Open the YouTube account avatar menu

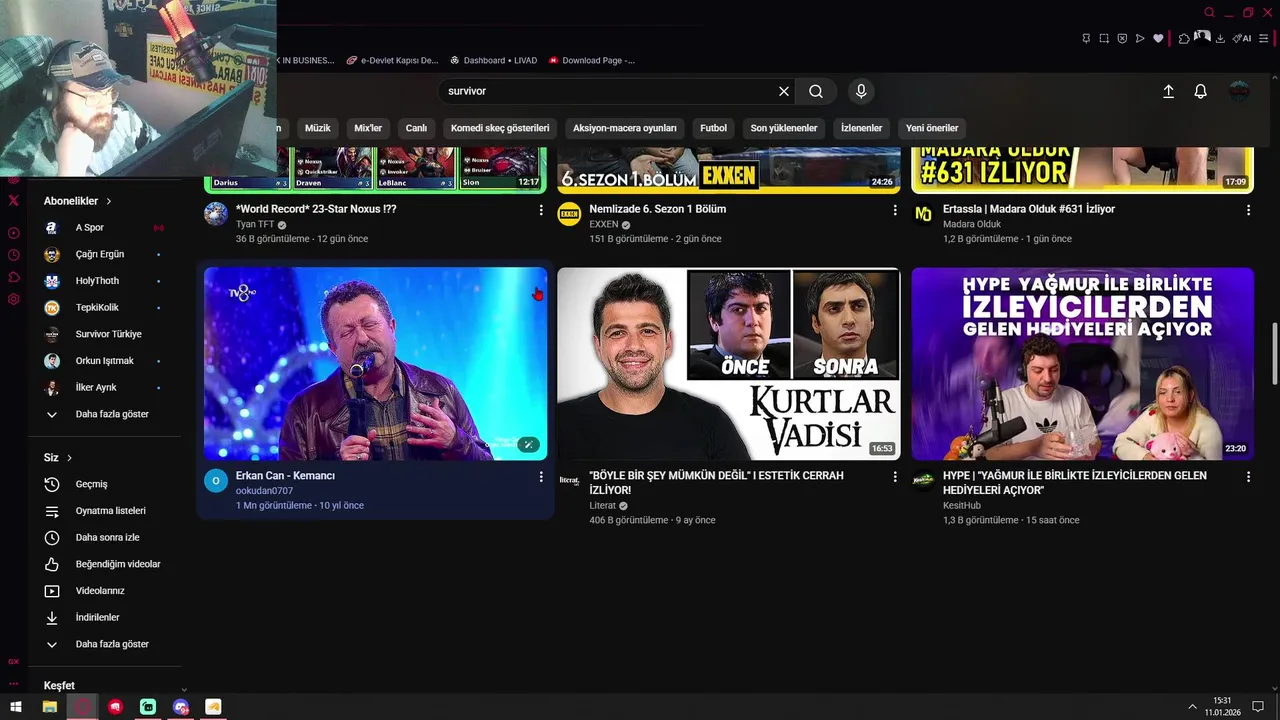[1239, 91]
